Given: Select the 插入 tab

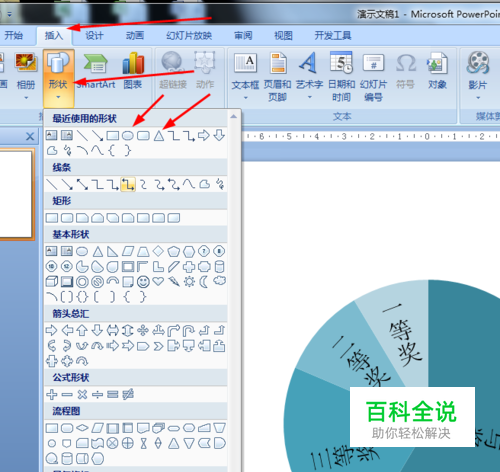Looking at the screenshot, I should click(54, 36).
